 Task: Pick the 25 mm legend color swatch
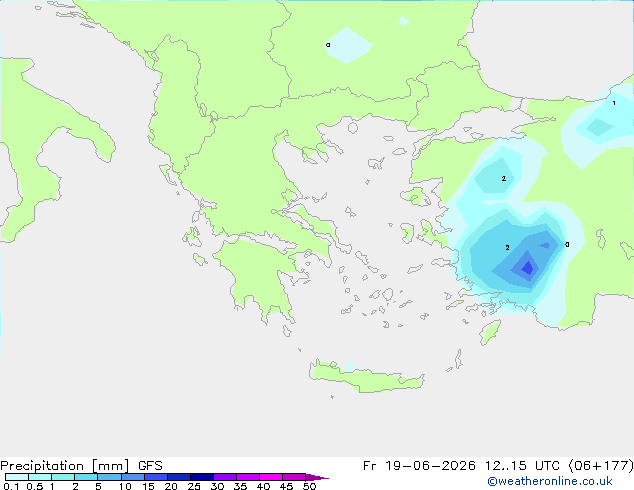pos(201,477)
